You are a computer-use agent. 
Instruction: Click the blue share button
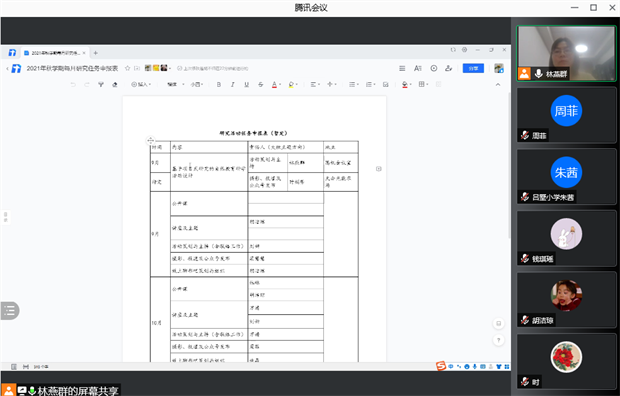point(473,68)
